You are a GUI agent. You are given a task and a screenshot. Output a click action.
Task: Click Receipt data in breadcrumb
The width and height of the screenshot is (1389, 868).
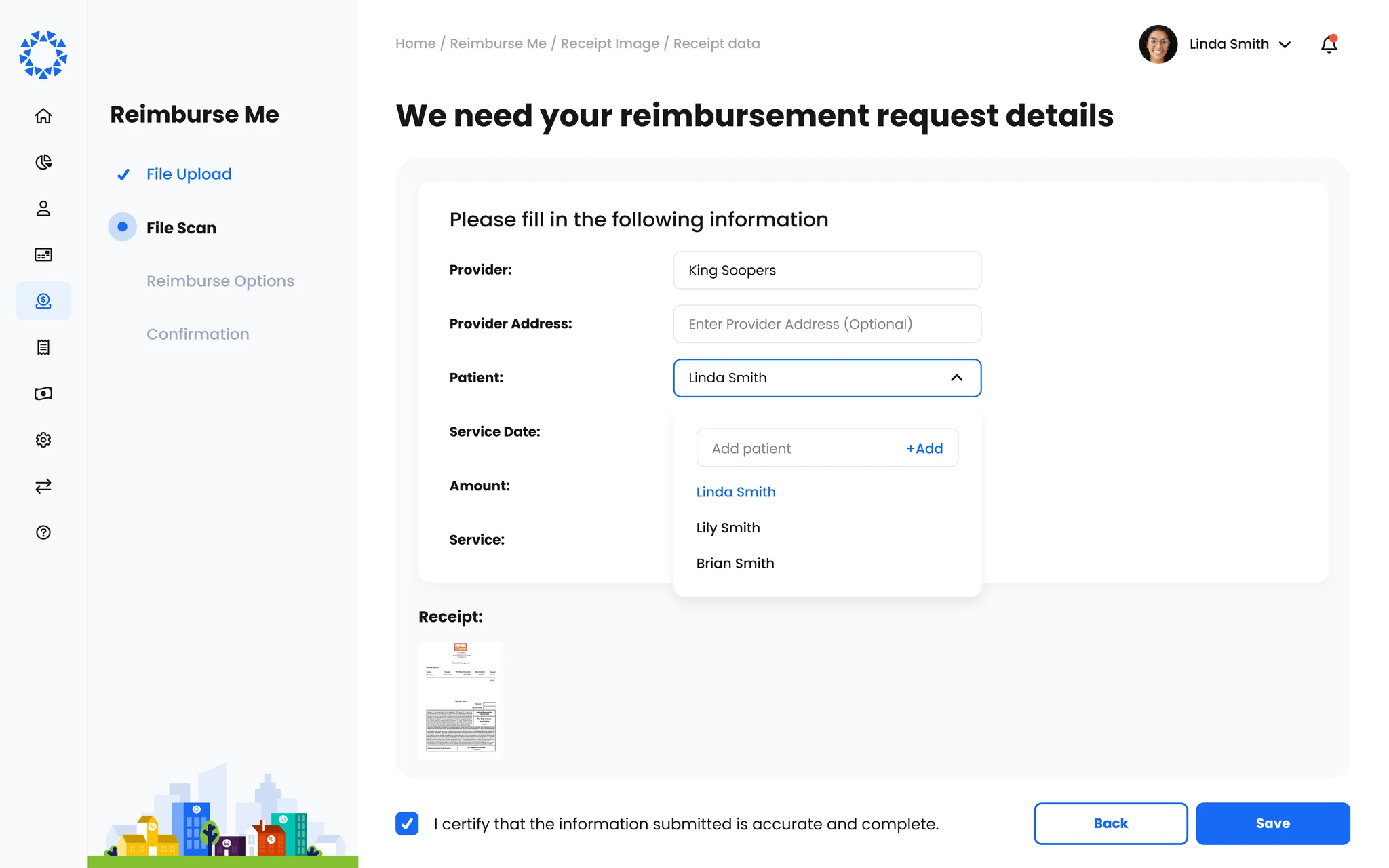point(716,43)
